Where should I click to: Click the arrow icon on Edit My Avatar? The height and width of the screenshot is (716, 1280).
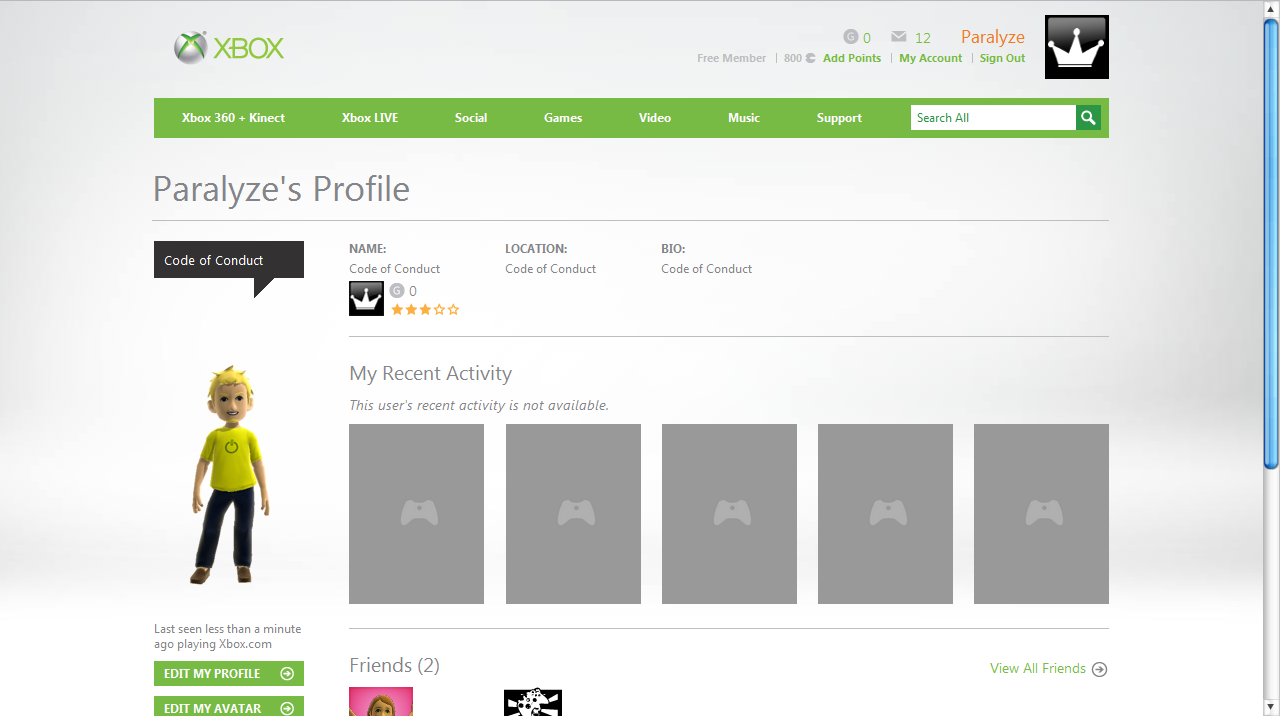287,709
